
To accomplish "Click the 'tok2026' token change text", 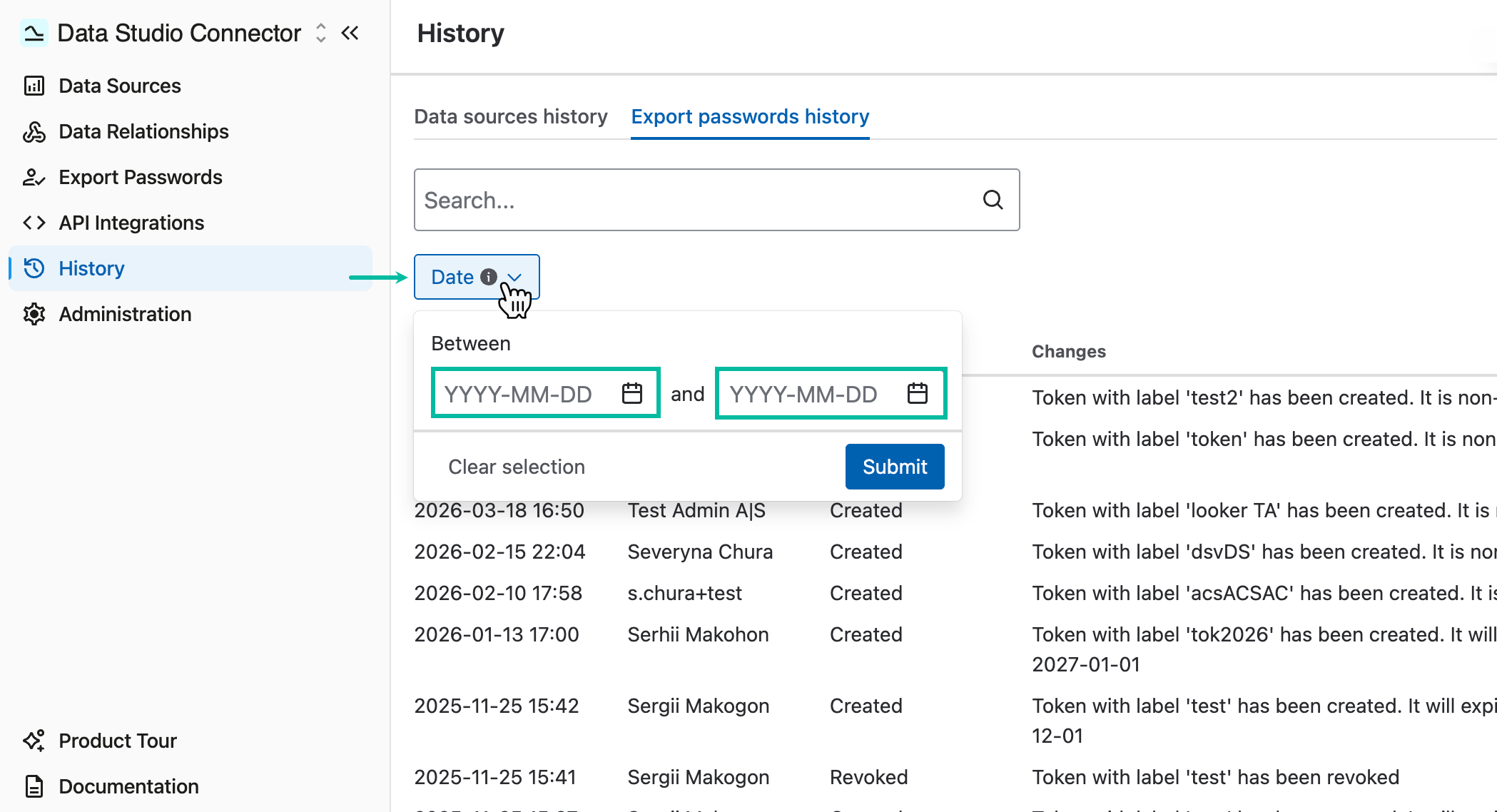I will point(1264,649).
